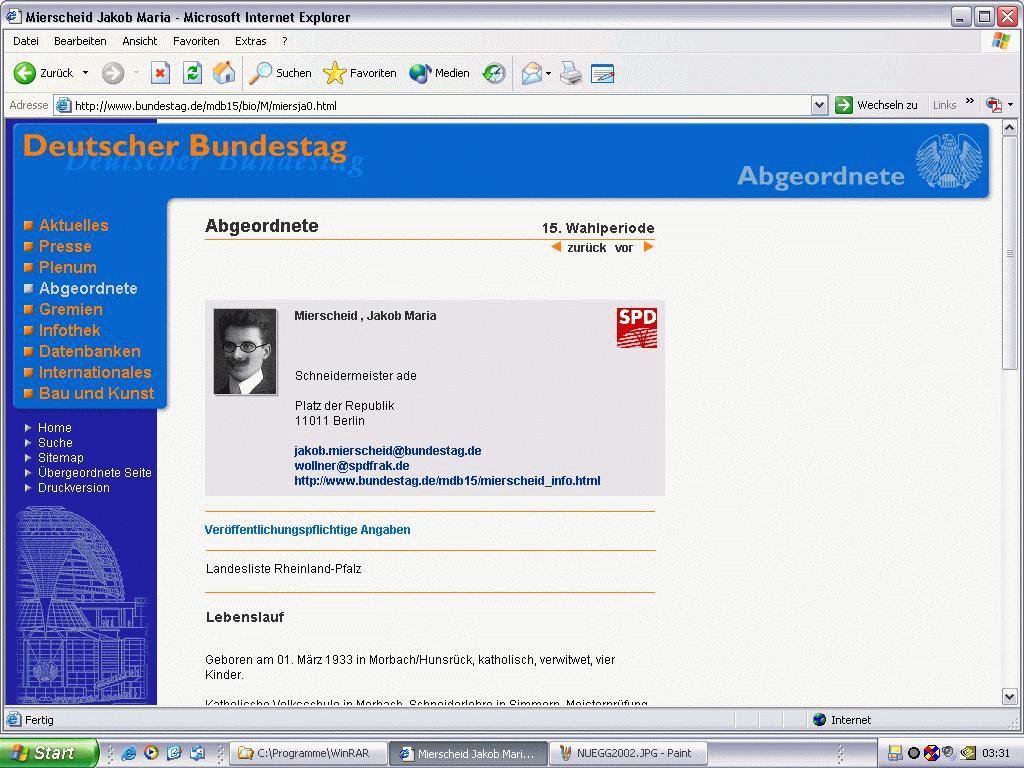Open the Suchen search toolbar button
The image size is (1024, 768).
coord(281,73)
